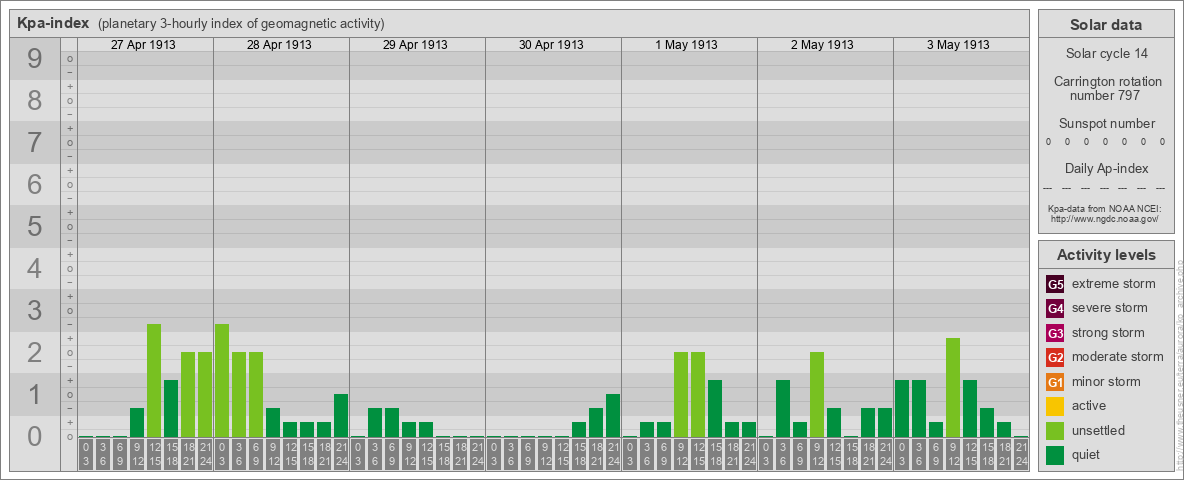The height and width of the screenshot is (480, 1184).
Task: Click the 'Kpa-data from NOAA NCEI:' text
Action: 1105,208
